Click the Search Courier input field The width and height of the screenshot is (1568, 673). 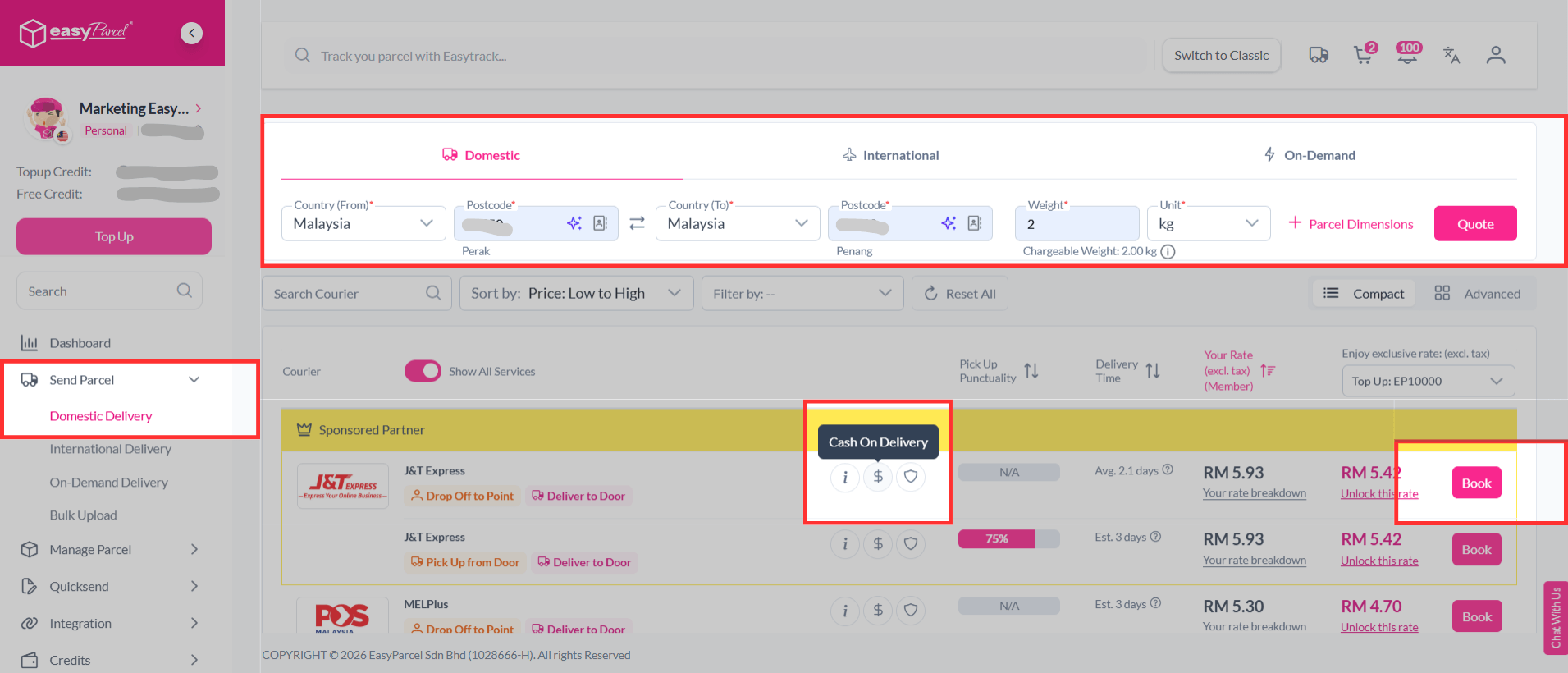click(348, 294)
